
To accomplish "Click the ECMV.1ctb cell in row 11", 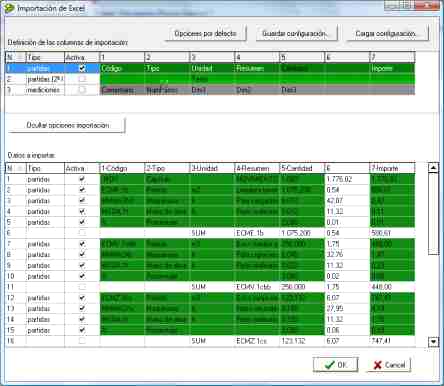I will [257, 287].
